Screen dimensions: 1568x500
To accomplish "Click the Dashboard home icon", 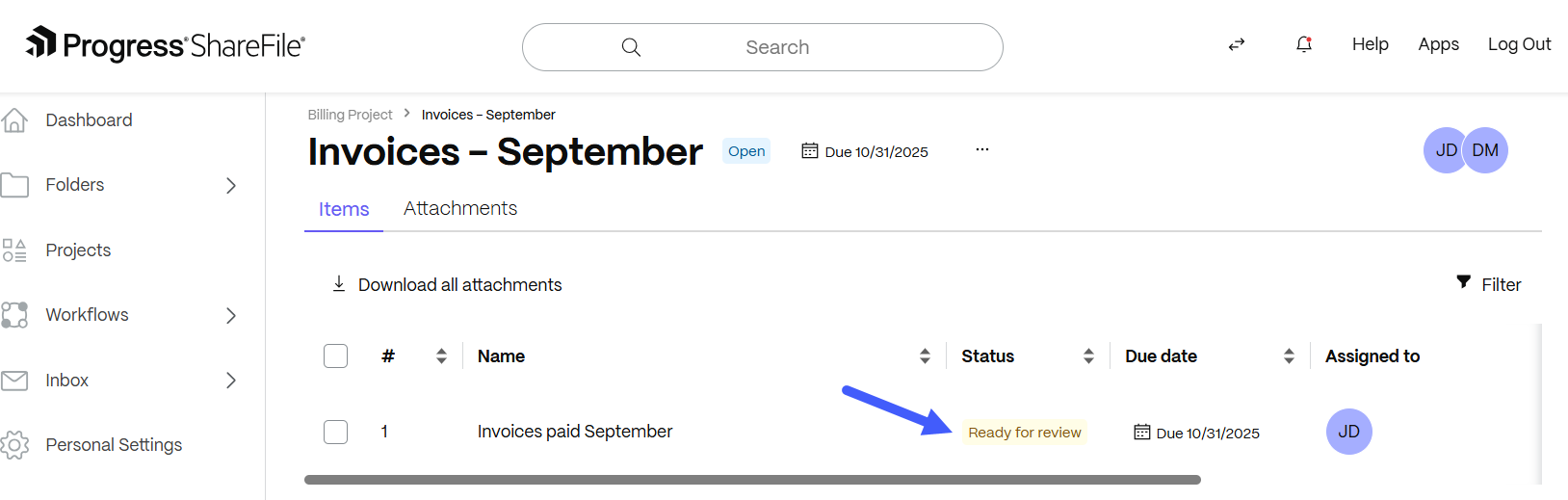I will pyautogui.click(x=14, y=120).
